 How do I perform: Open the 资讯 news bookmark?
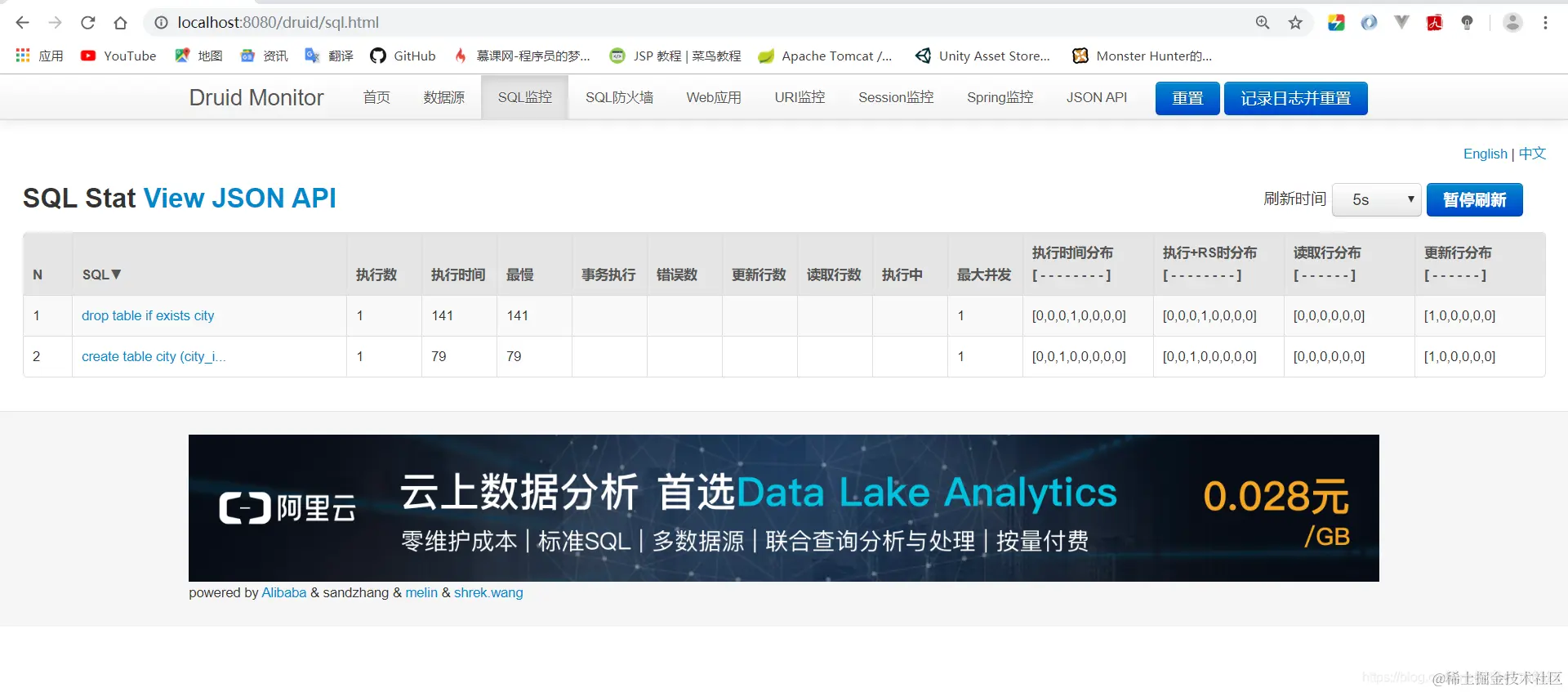pyautogui.click(x=264, y=56)
